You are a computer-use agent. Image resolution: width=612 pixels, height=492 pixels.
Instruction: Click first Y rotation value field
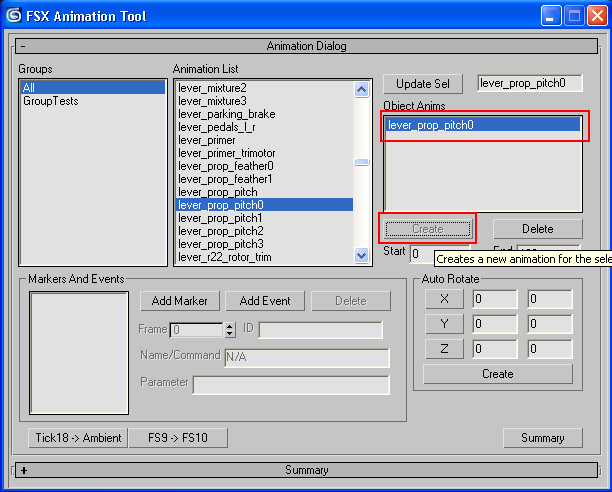click(495, 324)
